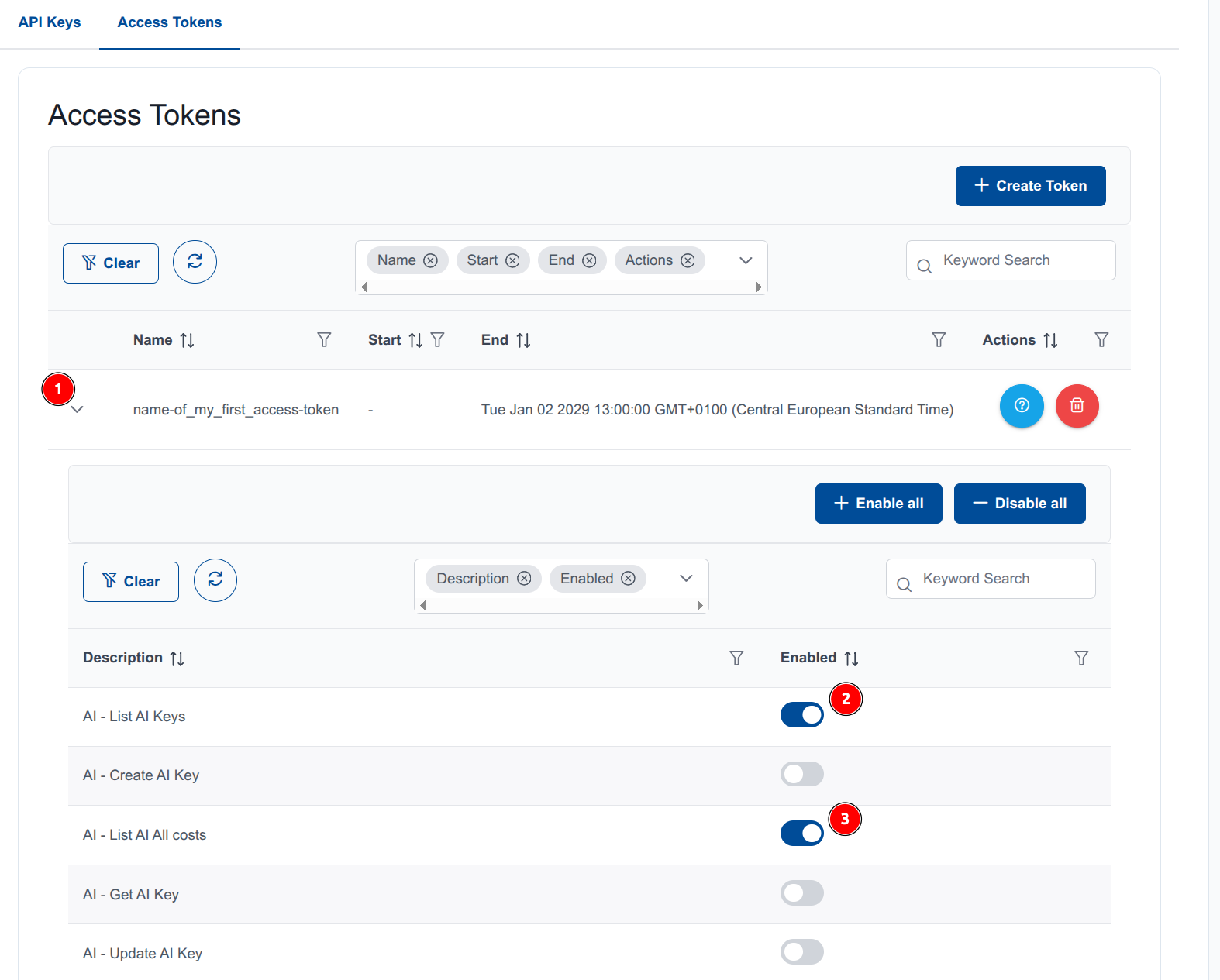
Task: Remove the Enabled column chip
Action: click(x=629, y=579)
